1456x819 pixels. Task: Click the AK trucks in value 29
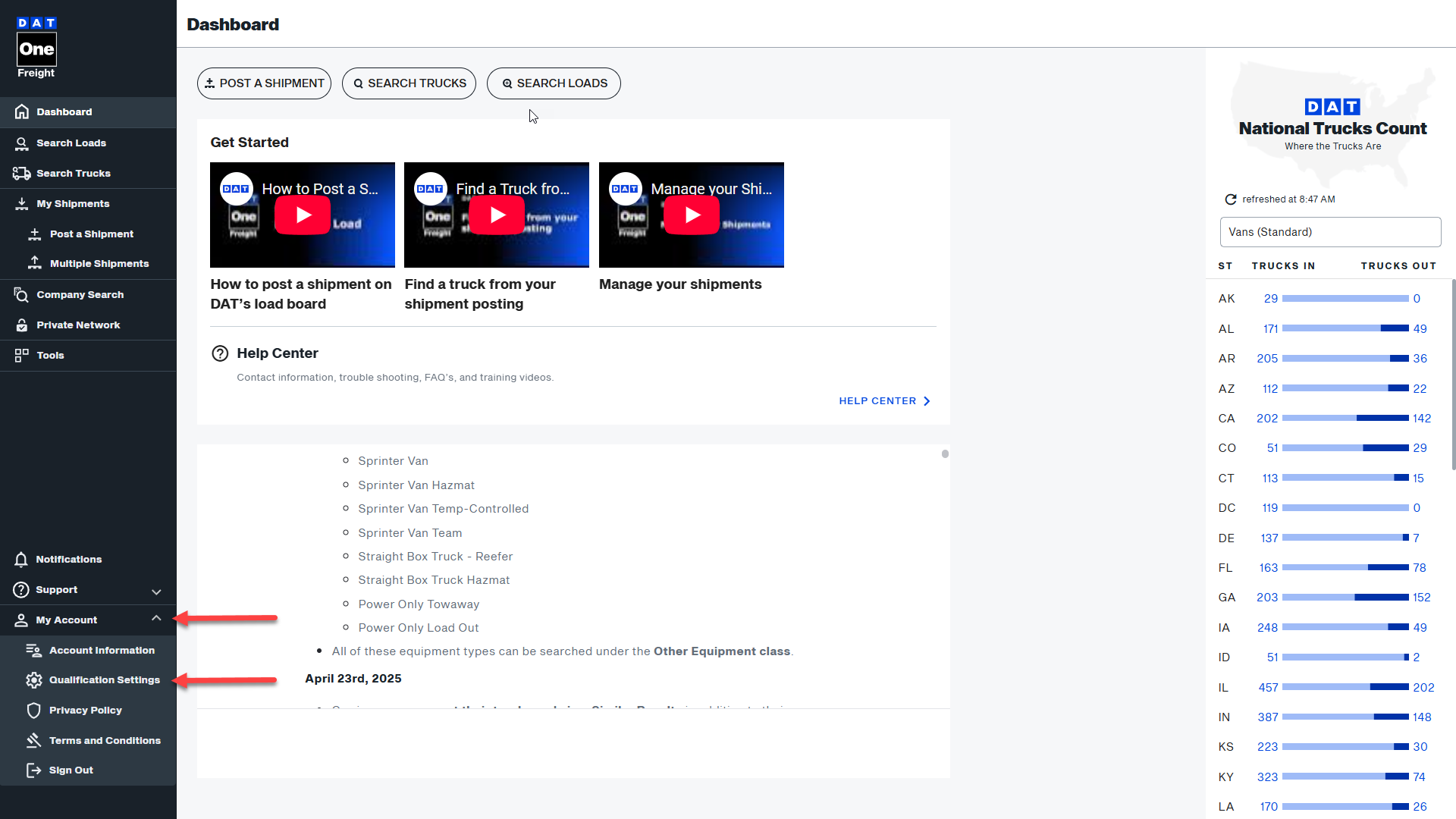(1271, 299)
